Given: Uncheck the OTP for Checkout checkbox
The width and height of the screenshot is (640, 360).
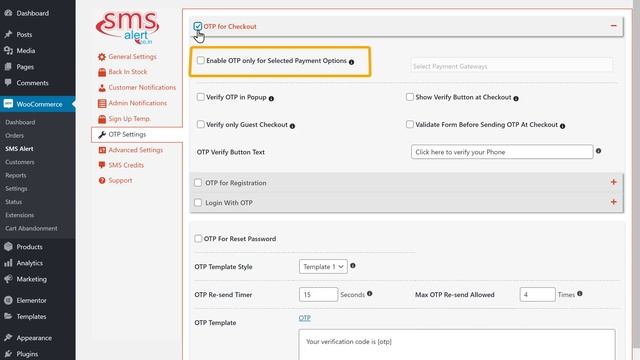Looking at the screenshot, I should tap(198, 26).
